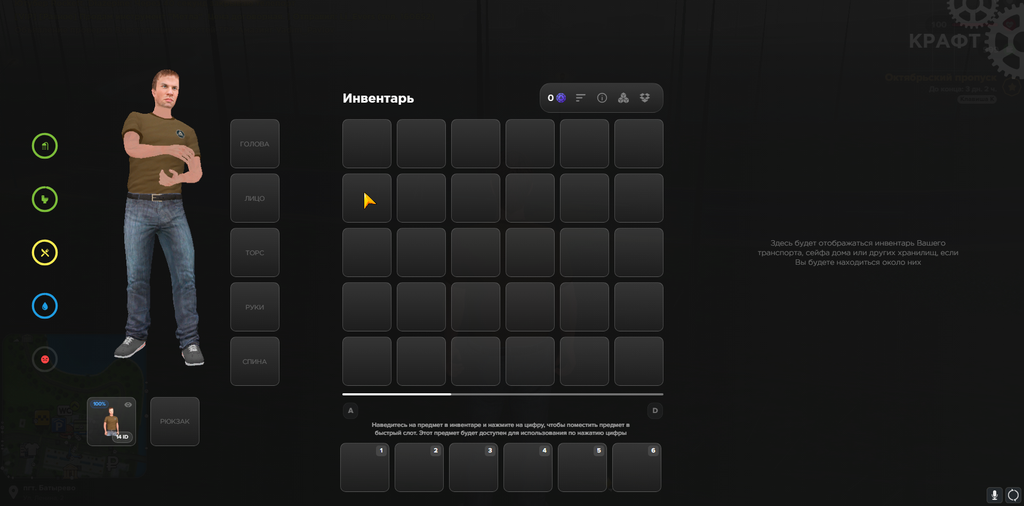Click the Инвентарь heading
Screen dimensions: 1024x506
click(x=378, y=99)
